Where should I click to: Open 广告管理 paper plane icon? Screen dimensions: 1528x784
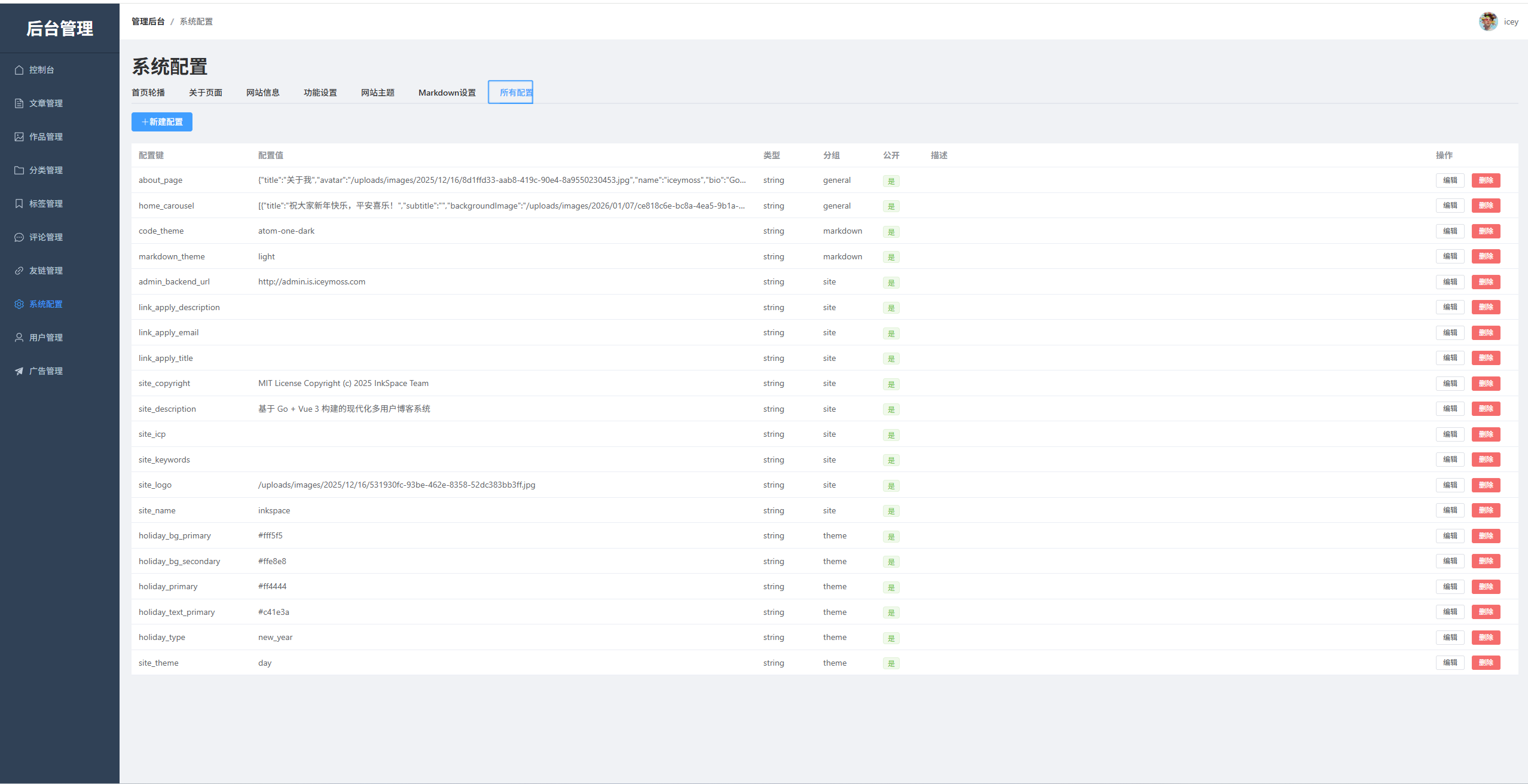[19, 371]
